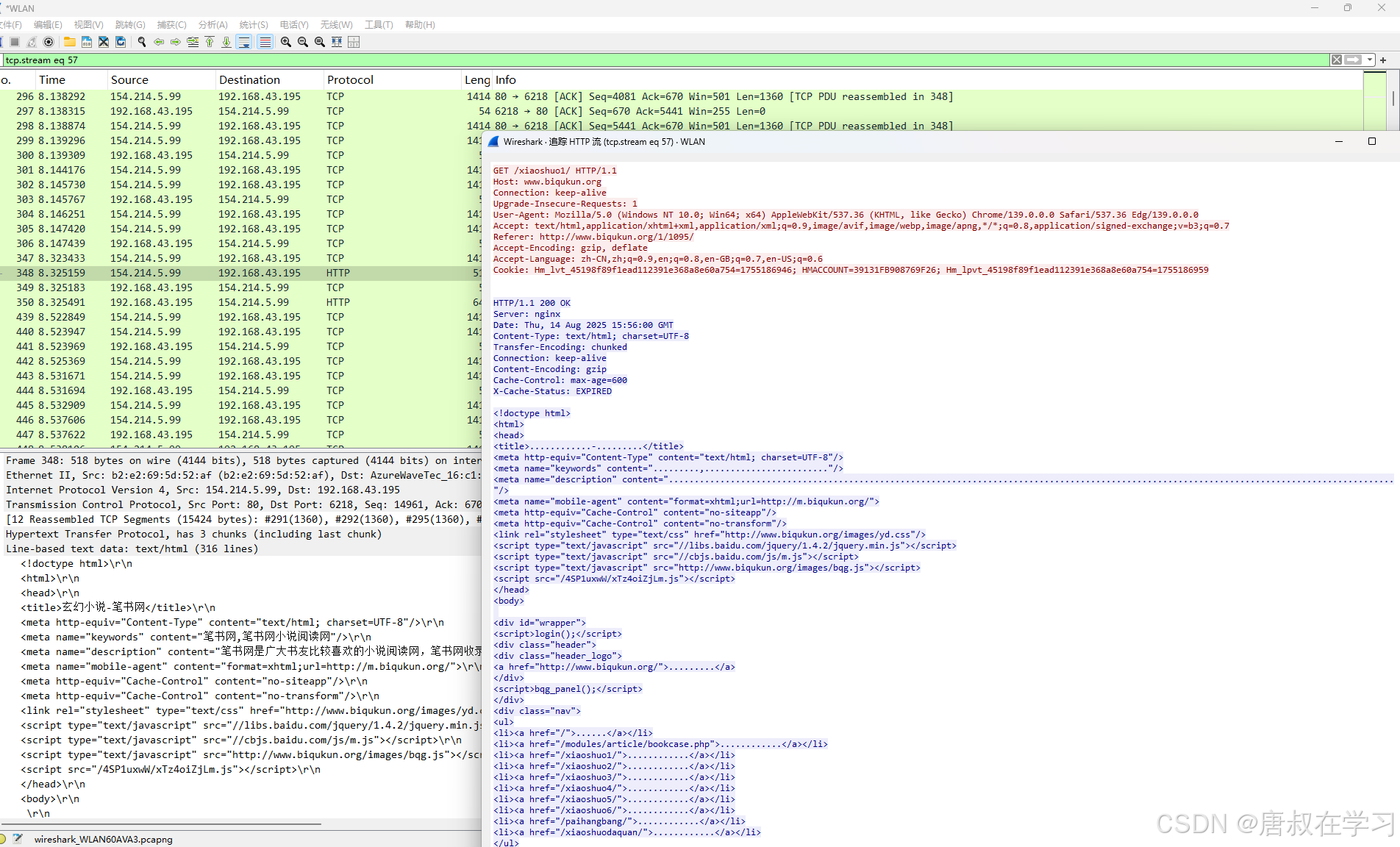This screenshot has height=847, width=1400.
Task: Select packet 296 in the list
Action: coord(681,96)
